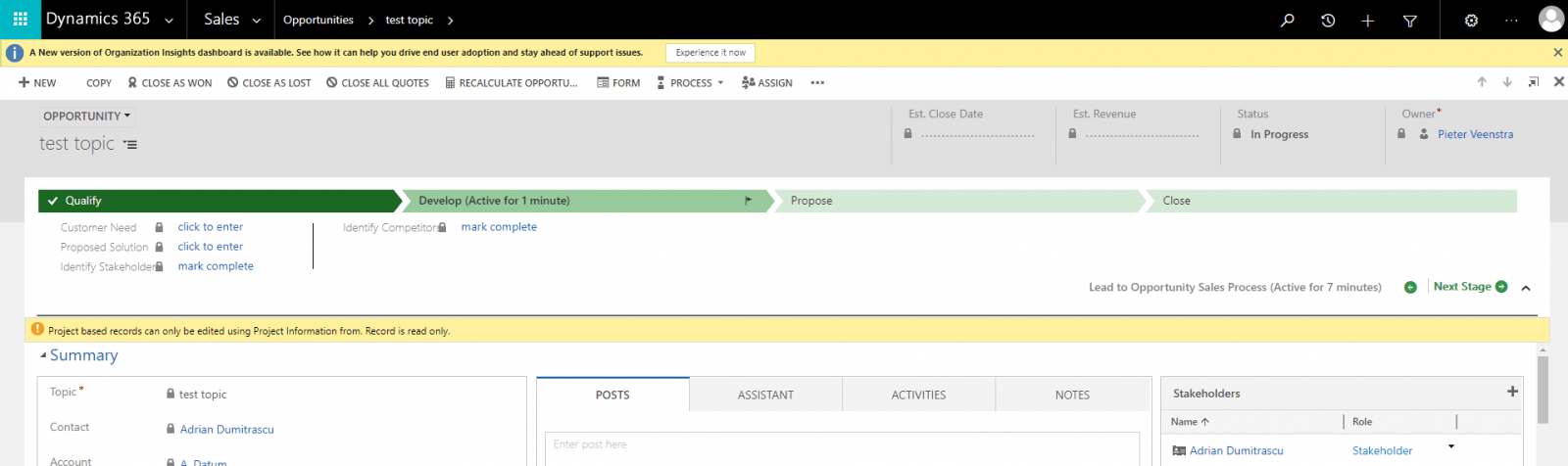Click the FORM command
This screenshot has height=466, width=1568.
tap(618, 83)
